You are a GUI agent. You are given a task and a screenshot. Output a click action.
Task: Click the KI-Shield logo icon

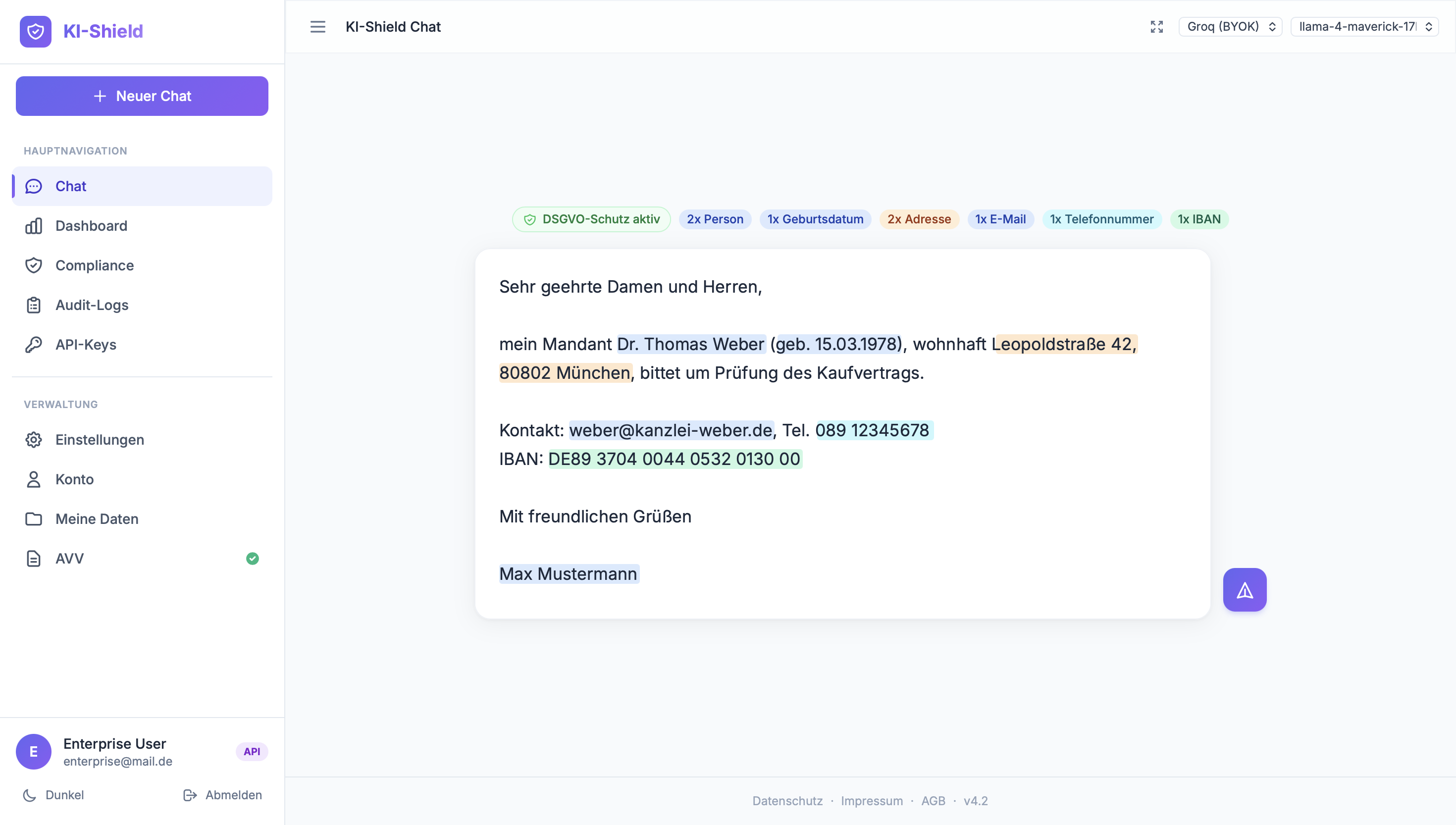[35, 31]
